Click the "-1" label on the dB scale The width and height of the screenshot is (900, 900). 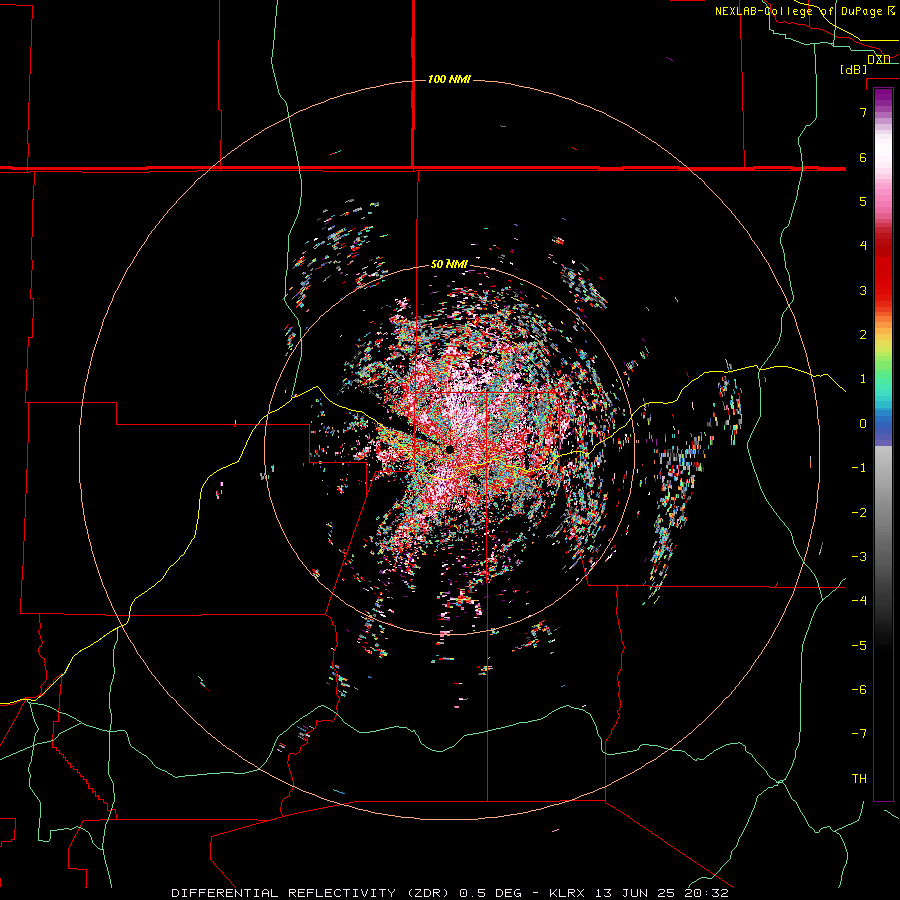(x=859, y=468)
